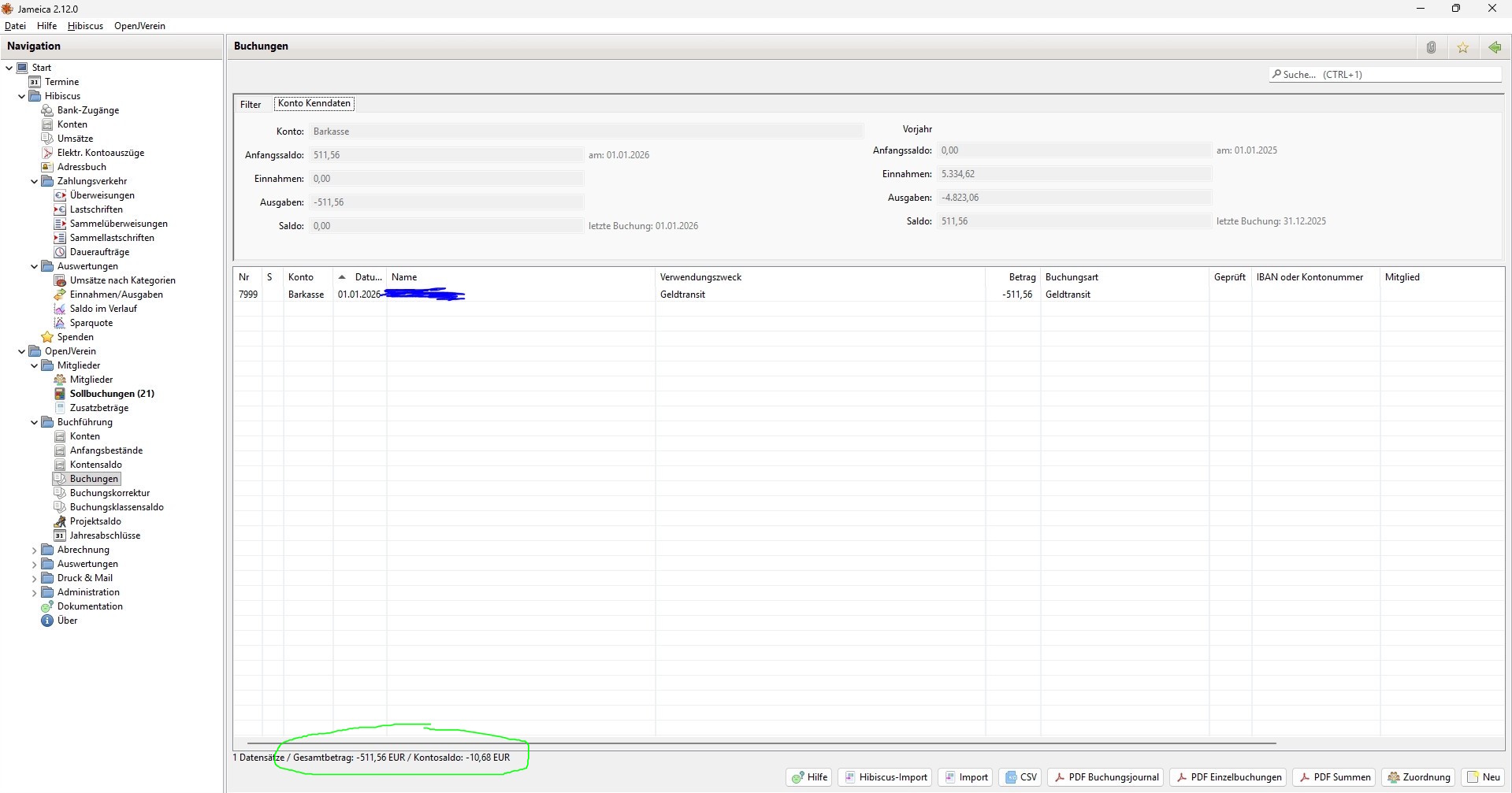
Task: Open Spenden star item in navigation
Action: tap(75, 337)
